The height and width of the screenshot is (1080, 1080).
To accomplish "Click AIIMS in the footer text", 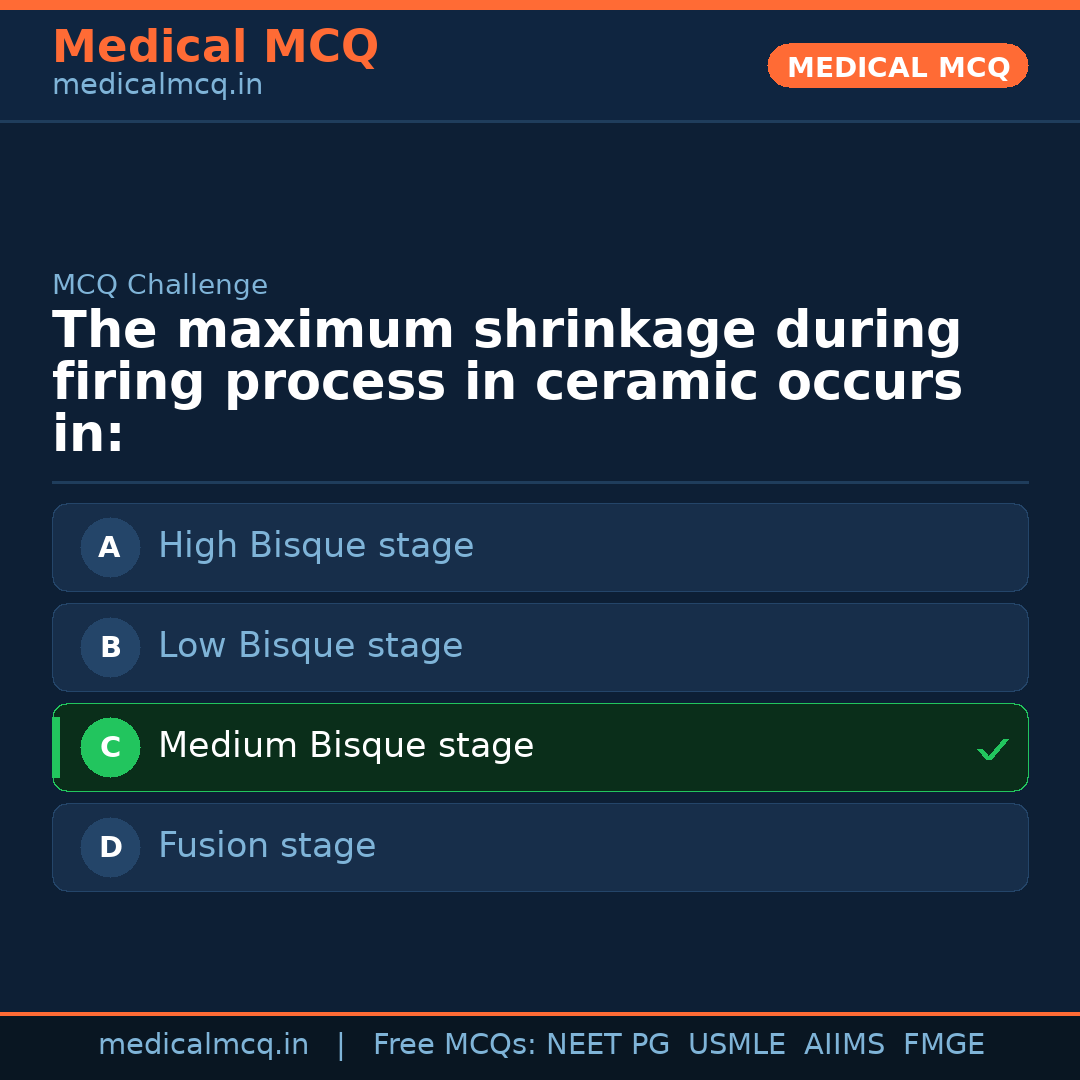I will tap(845, 1043).
